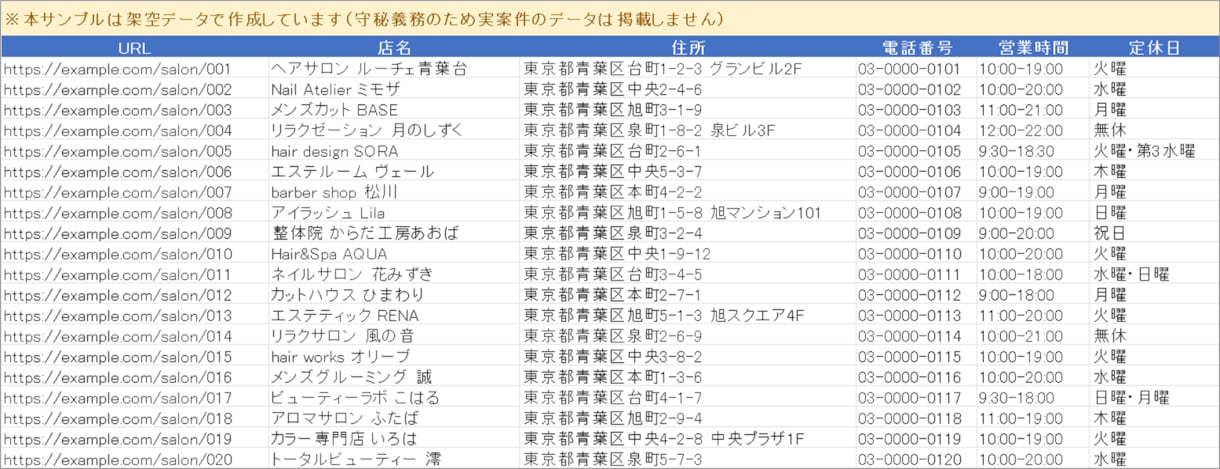
Task: Select the cell カラー専門店 いろは
Action: pos(394,438)
